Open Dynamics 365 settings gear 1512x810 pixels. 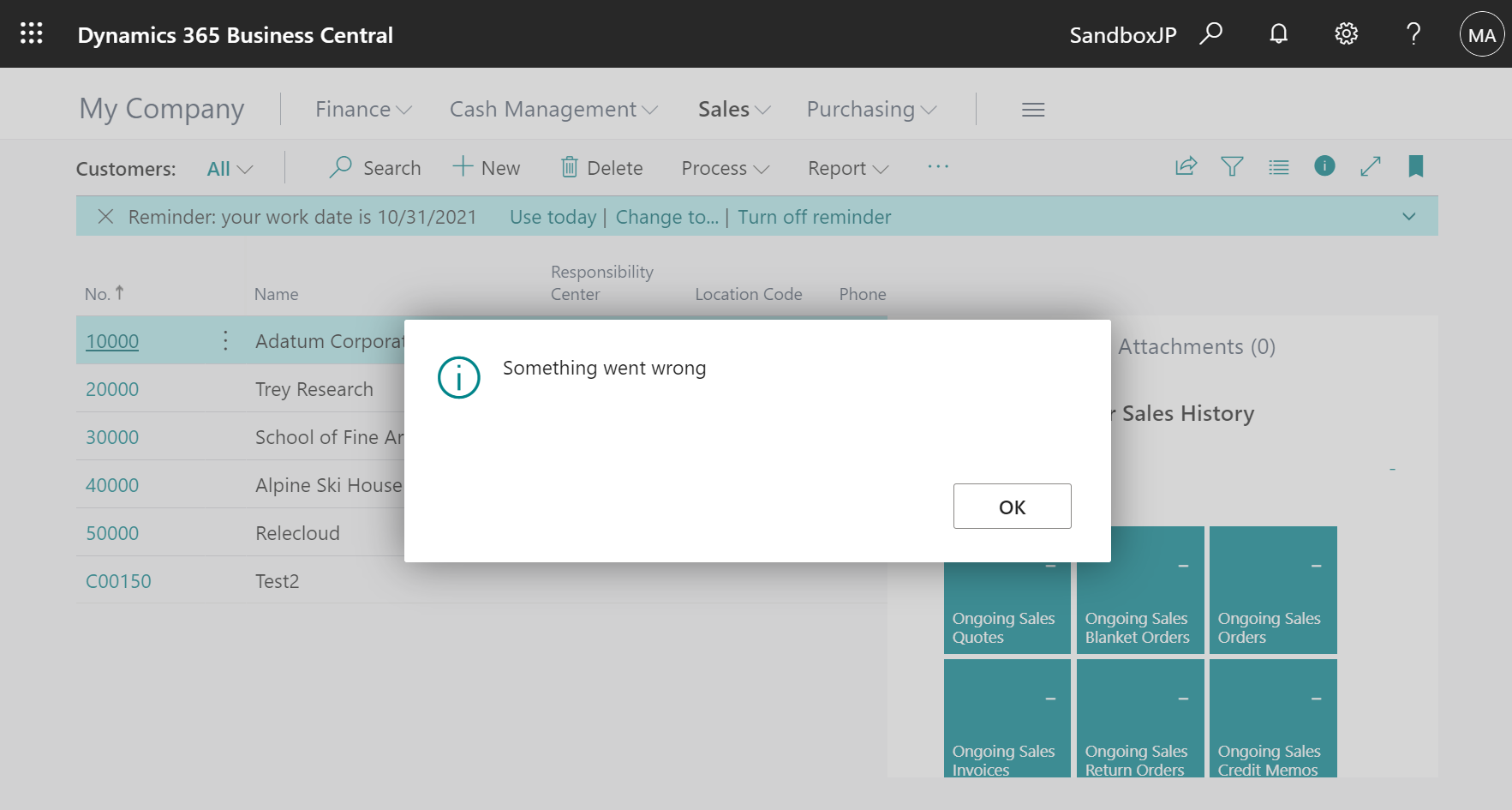(x=1345, y=33)
